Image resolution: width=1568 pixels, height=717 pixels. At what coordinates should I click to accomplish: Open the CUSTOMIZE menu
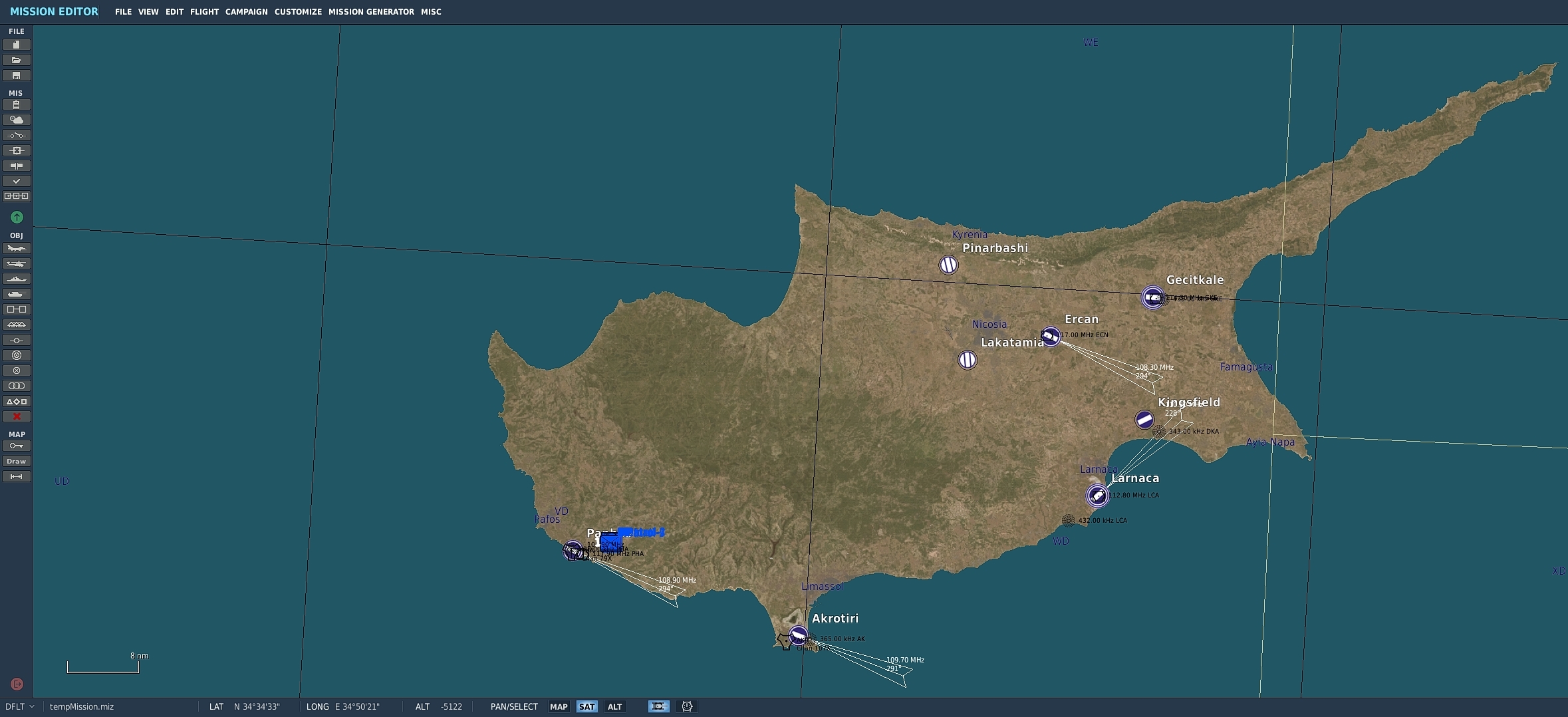pos(298,12)
